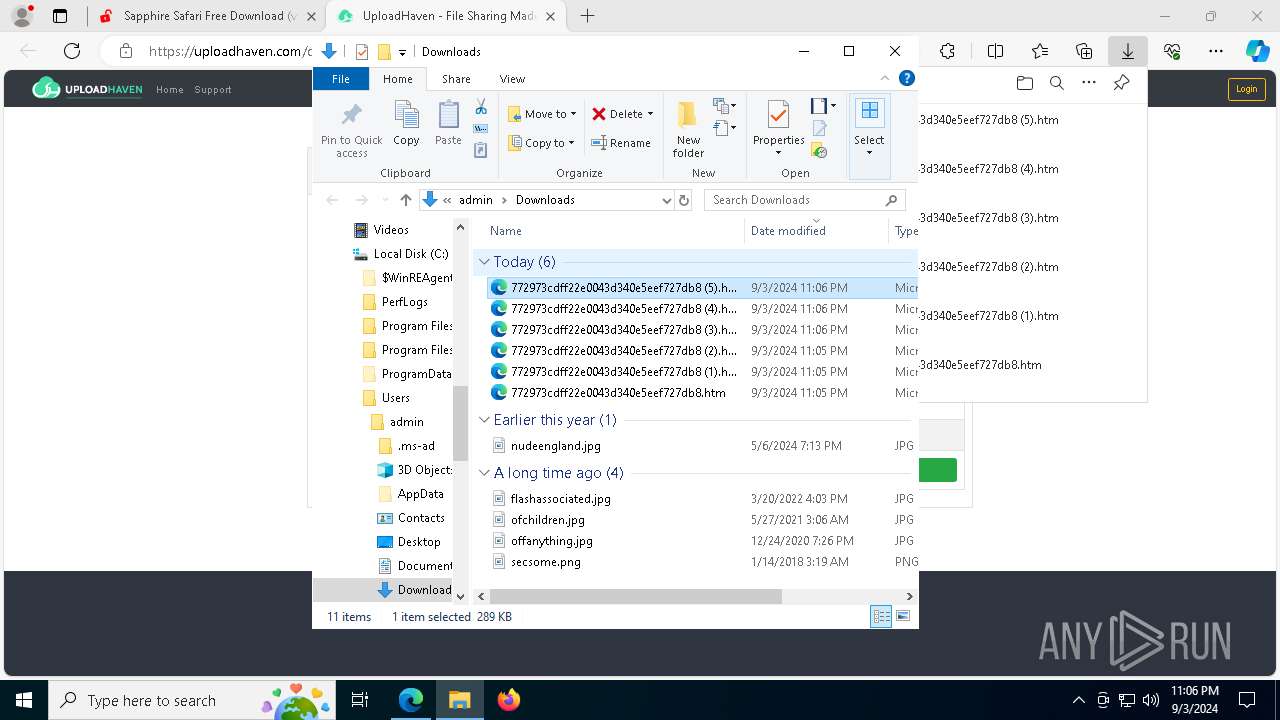Open the Move to dropdown
1280x720 pixels.
click(x=541, y=114)
